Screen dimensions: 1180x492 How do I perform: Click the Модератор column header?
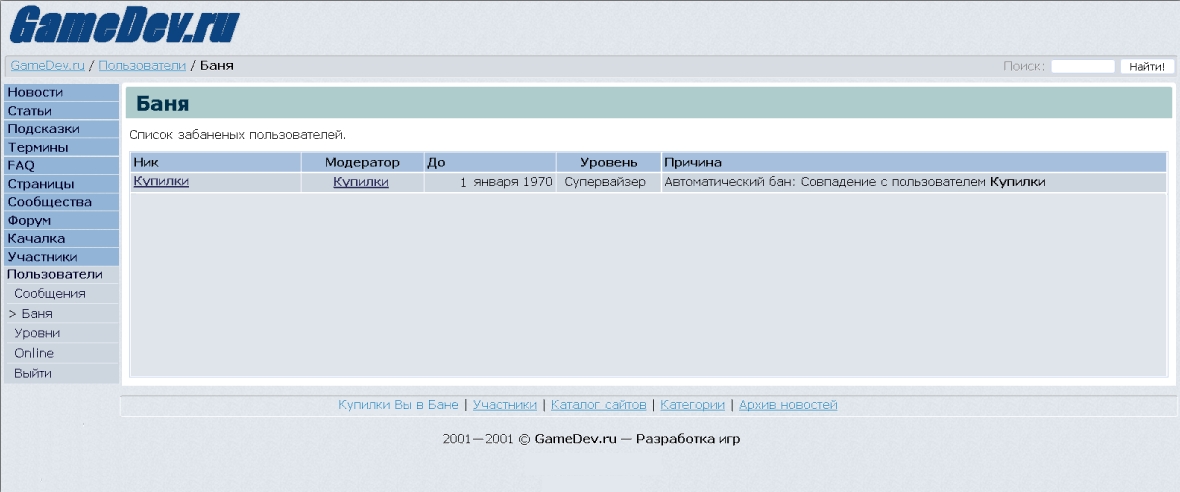click(362, 162)
